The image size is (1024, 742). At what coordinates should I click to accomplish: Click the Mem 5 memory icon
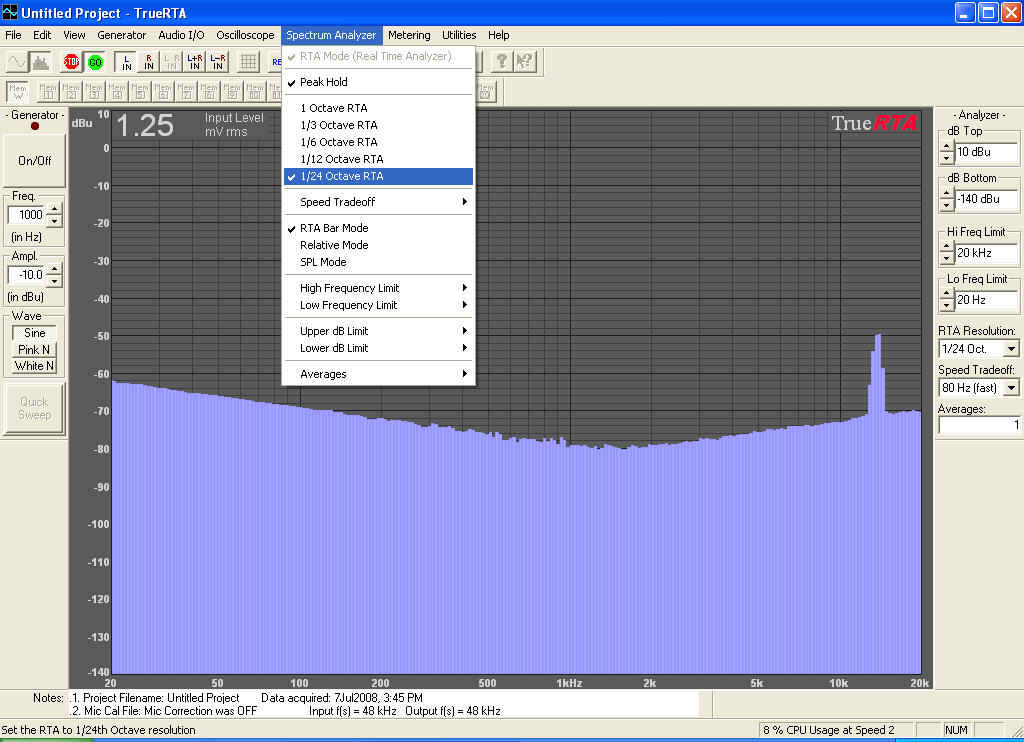(140, 91)
